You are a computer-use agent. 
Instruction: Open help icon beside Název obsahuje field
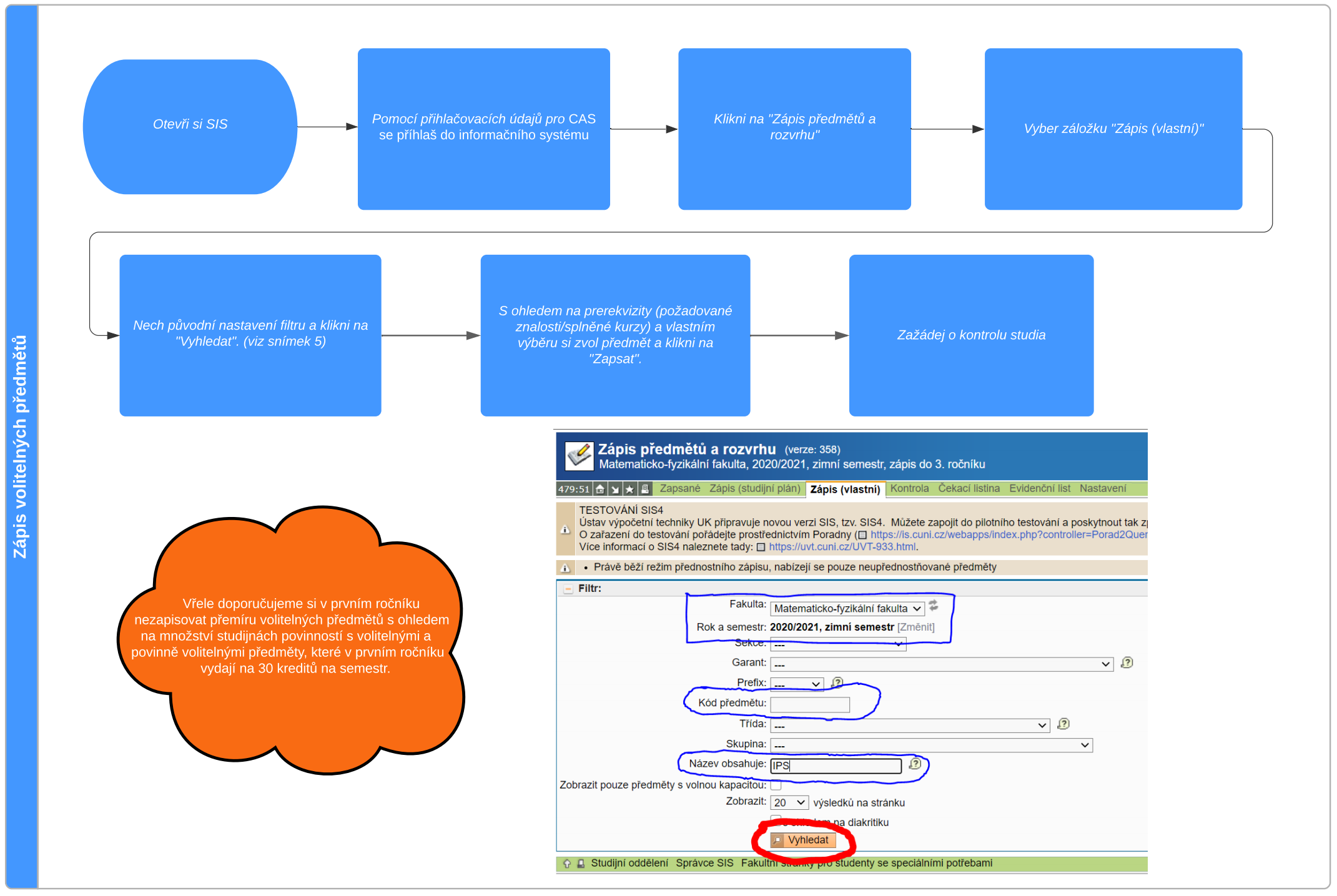[x=915, y=764]
